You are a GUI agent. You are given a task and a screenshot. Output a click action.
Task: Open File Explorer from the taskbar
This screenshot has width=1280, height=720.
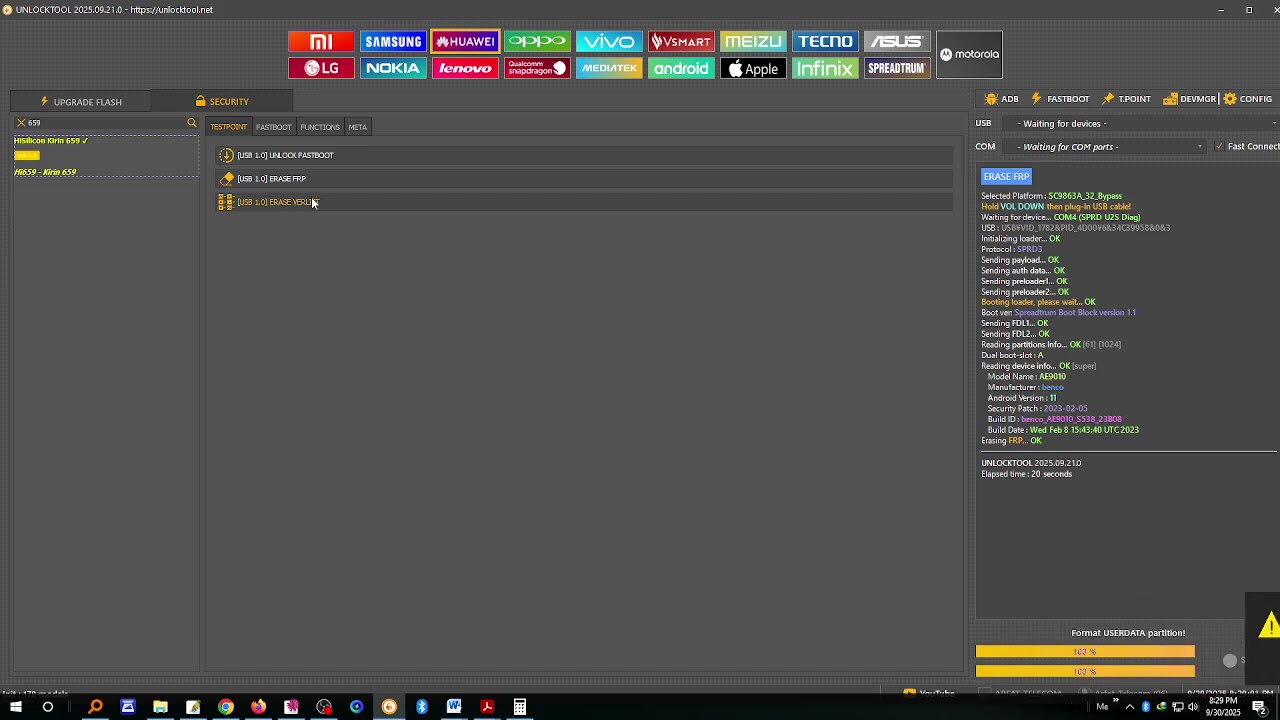pos(160,707)
